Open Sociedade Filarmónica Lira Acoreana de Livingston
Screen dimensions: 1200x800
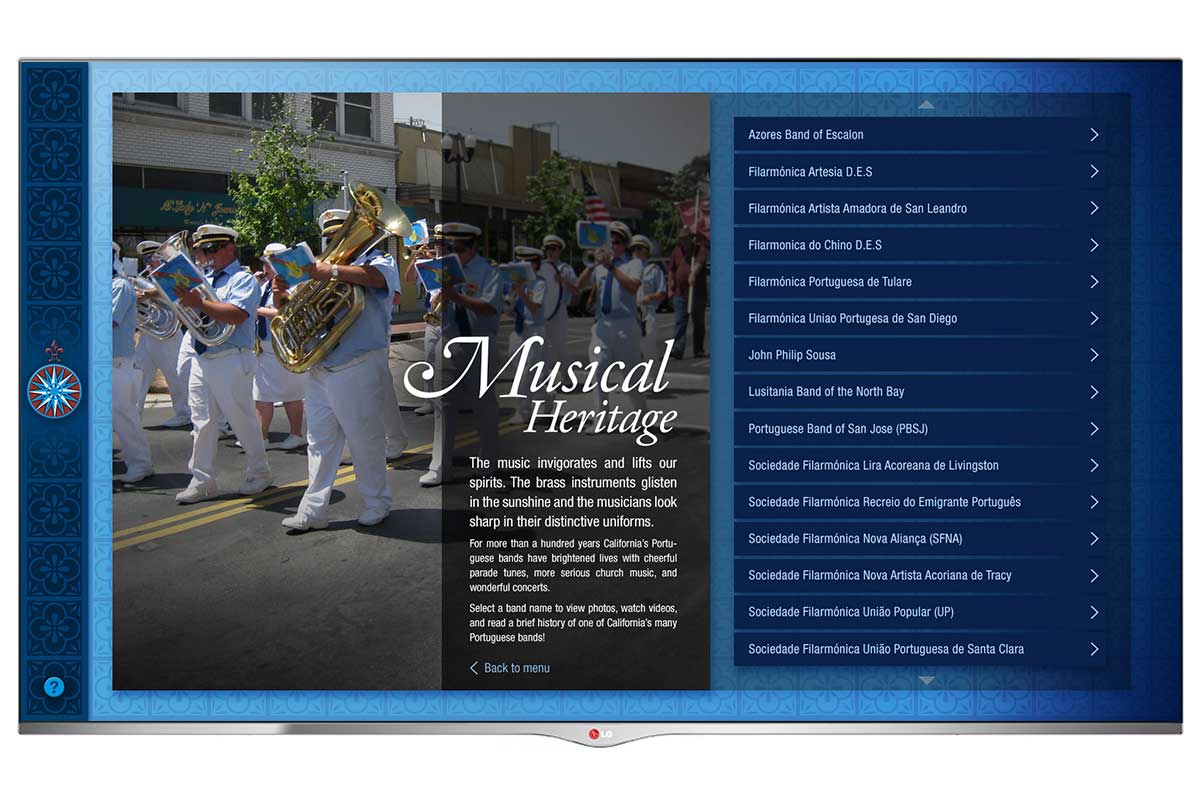pos(873,465)
